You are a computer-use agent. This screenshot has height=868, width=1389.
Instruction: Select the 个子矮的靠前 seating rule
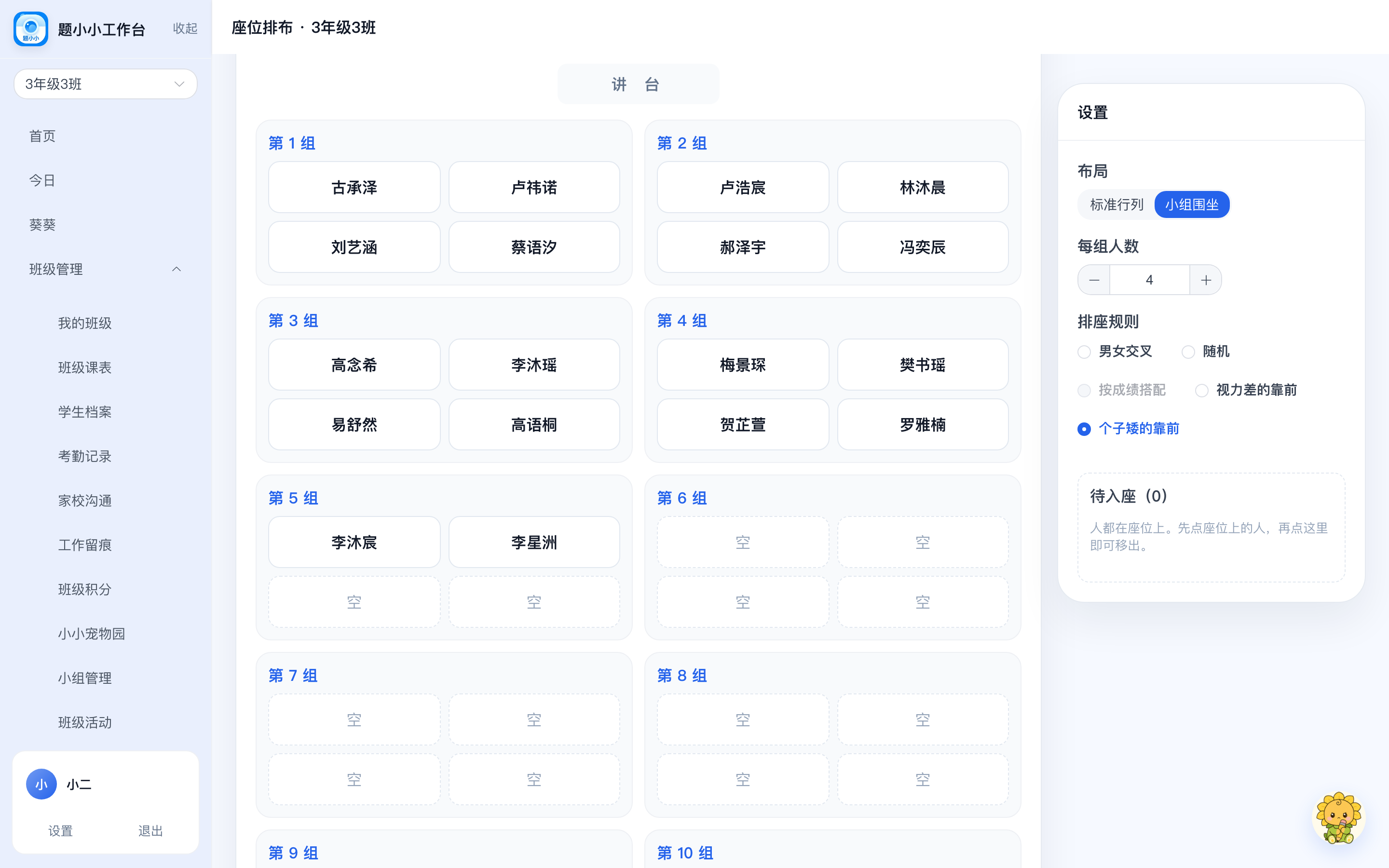click(1129, 429)
